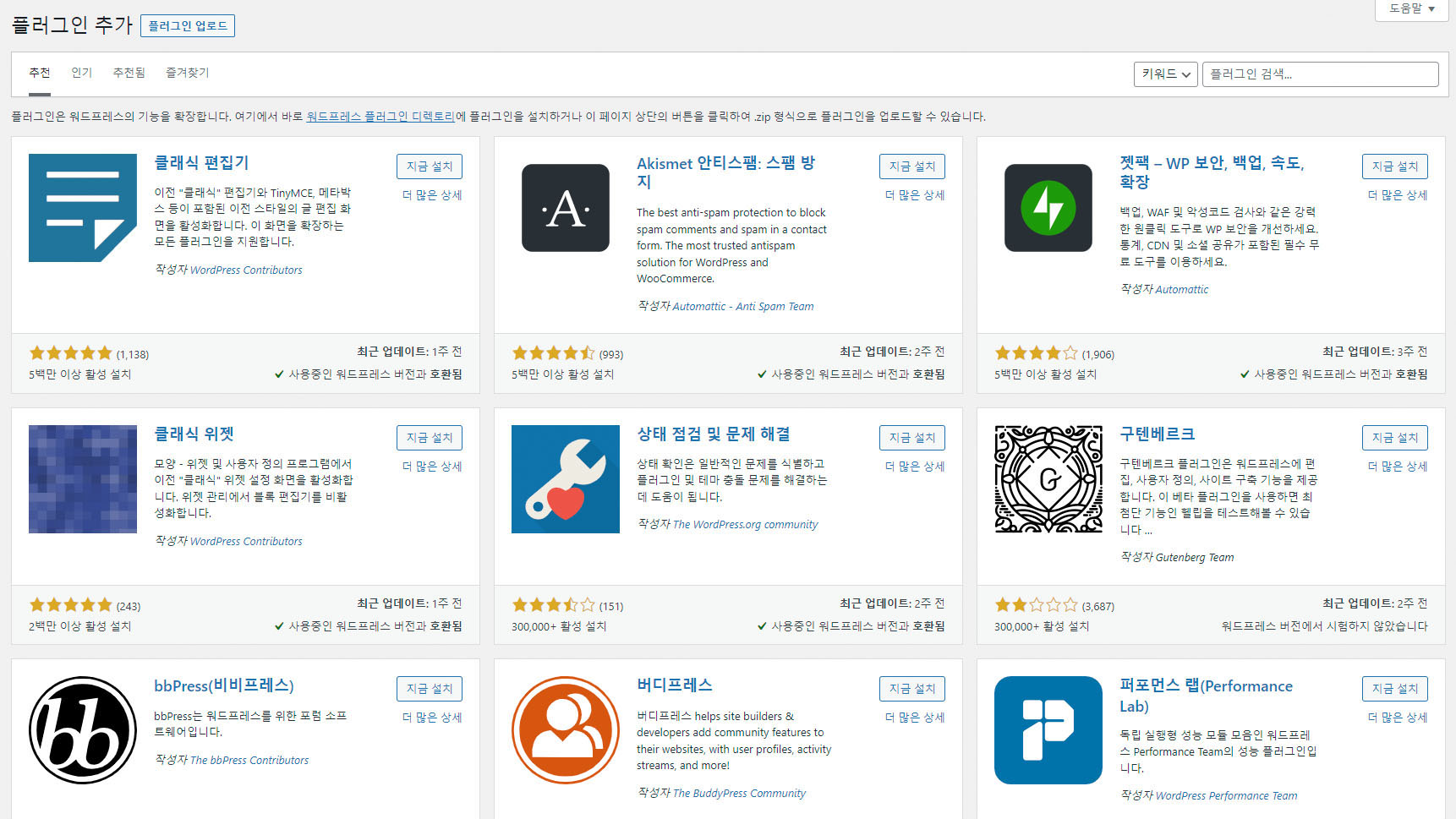Viewport: 1456px width, 819px height.
Task: Install 젯팩 with 지금 설치
Action: tap(1395, 167)
